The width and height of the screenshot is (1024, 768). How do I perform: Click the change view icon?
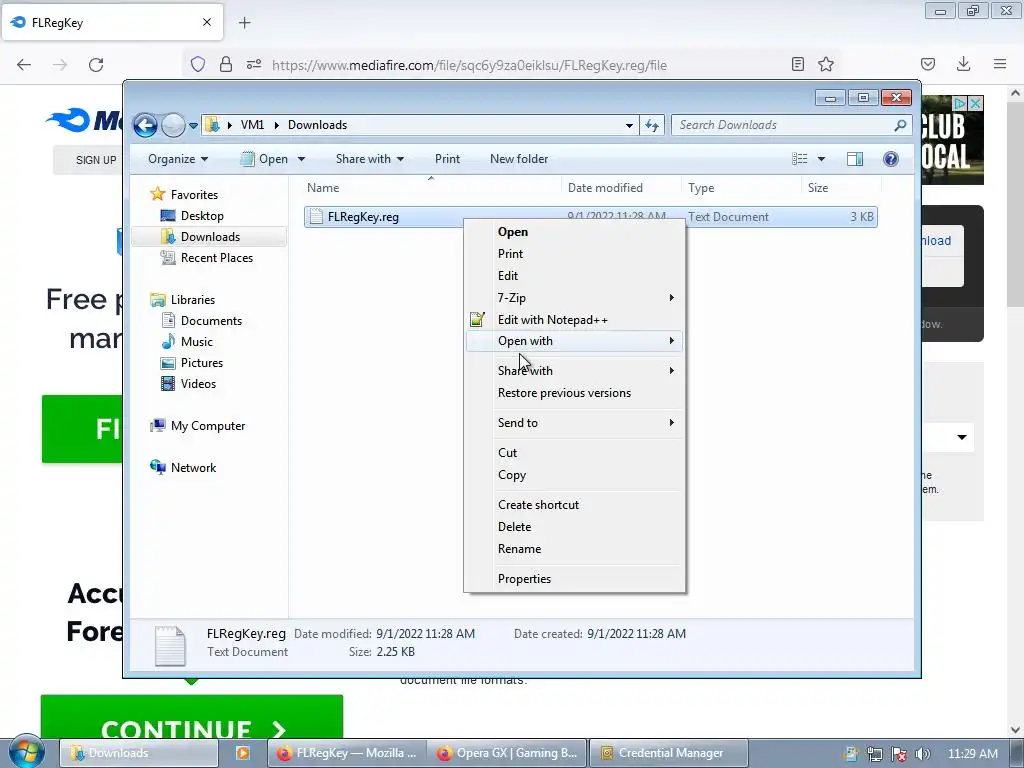[799, 159]
